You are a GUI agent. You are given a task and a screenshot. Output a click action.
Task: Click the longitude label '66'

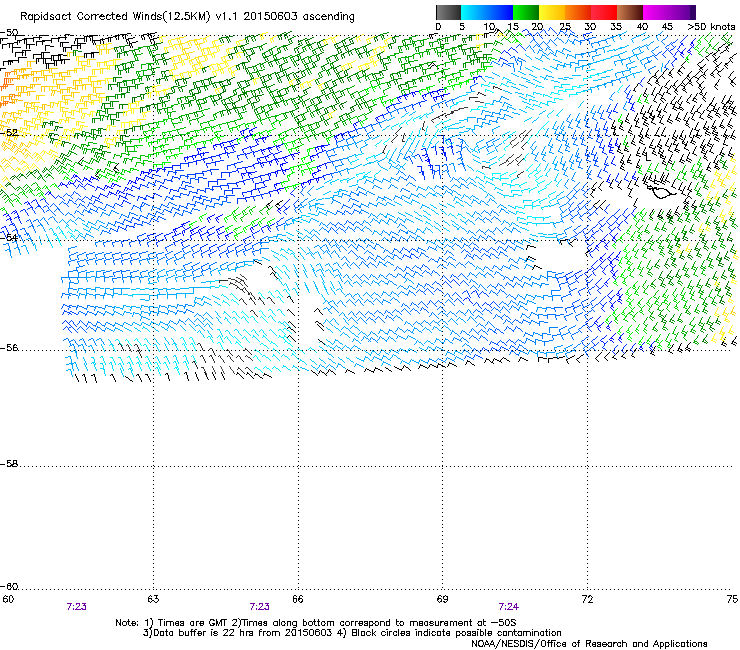pos(298,599)
